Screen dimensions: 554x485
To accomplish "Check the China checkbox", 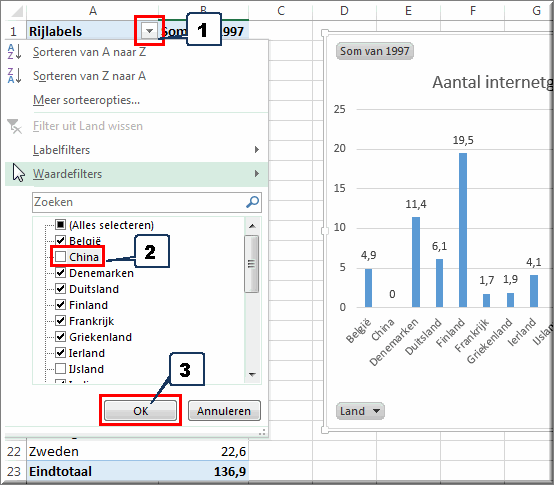I will point(61,257).
